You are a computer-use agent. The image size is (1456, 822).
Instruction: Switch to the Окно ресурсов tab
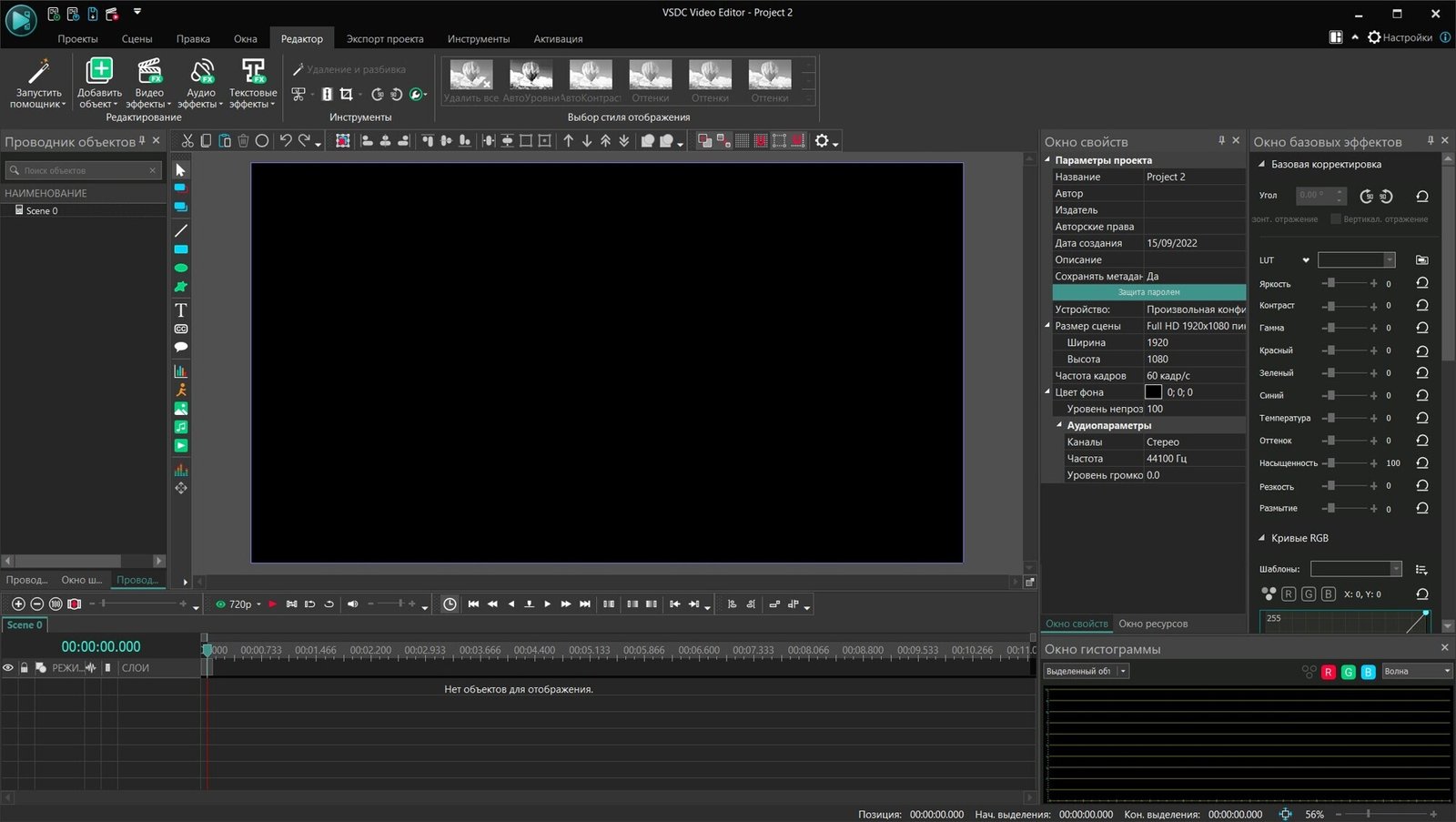(1153, 624)
